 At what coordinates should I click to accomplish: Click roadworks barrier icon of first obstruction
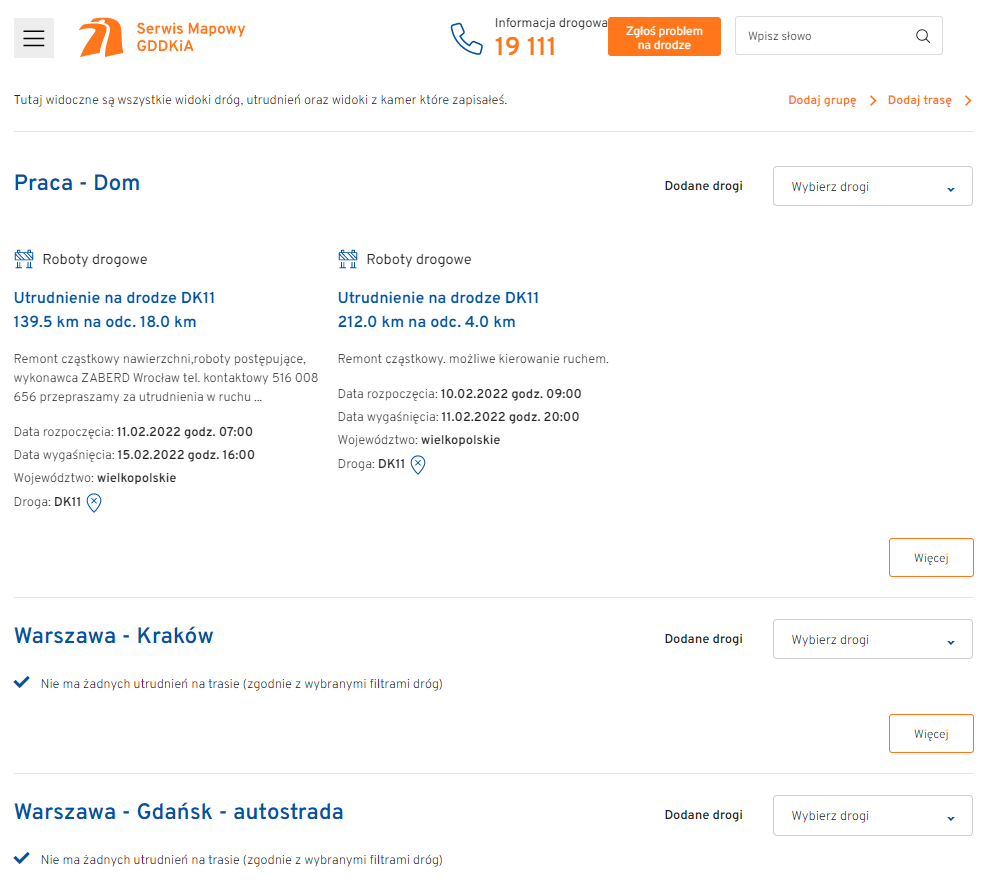click(x=24, y=260)
